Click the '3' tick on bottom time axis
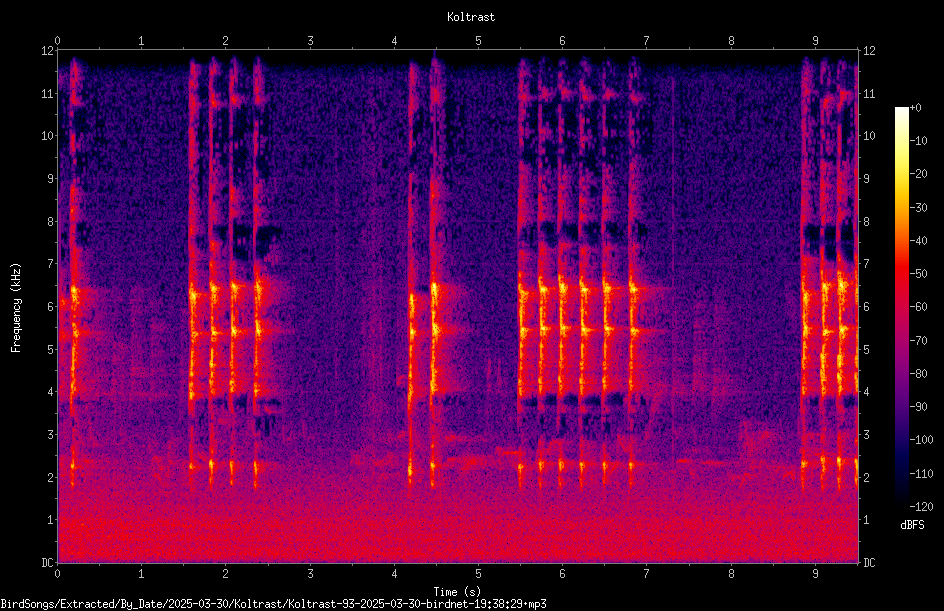Viewport: 944px width, 611px height. click(310, 574)
